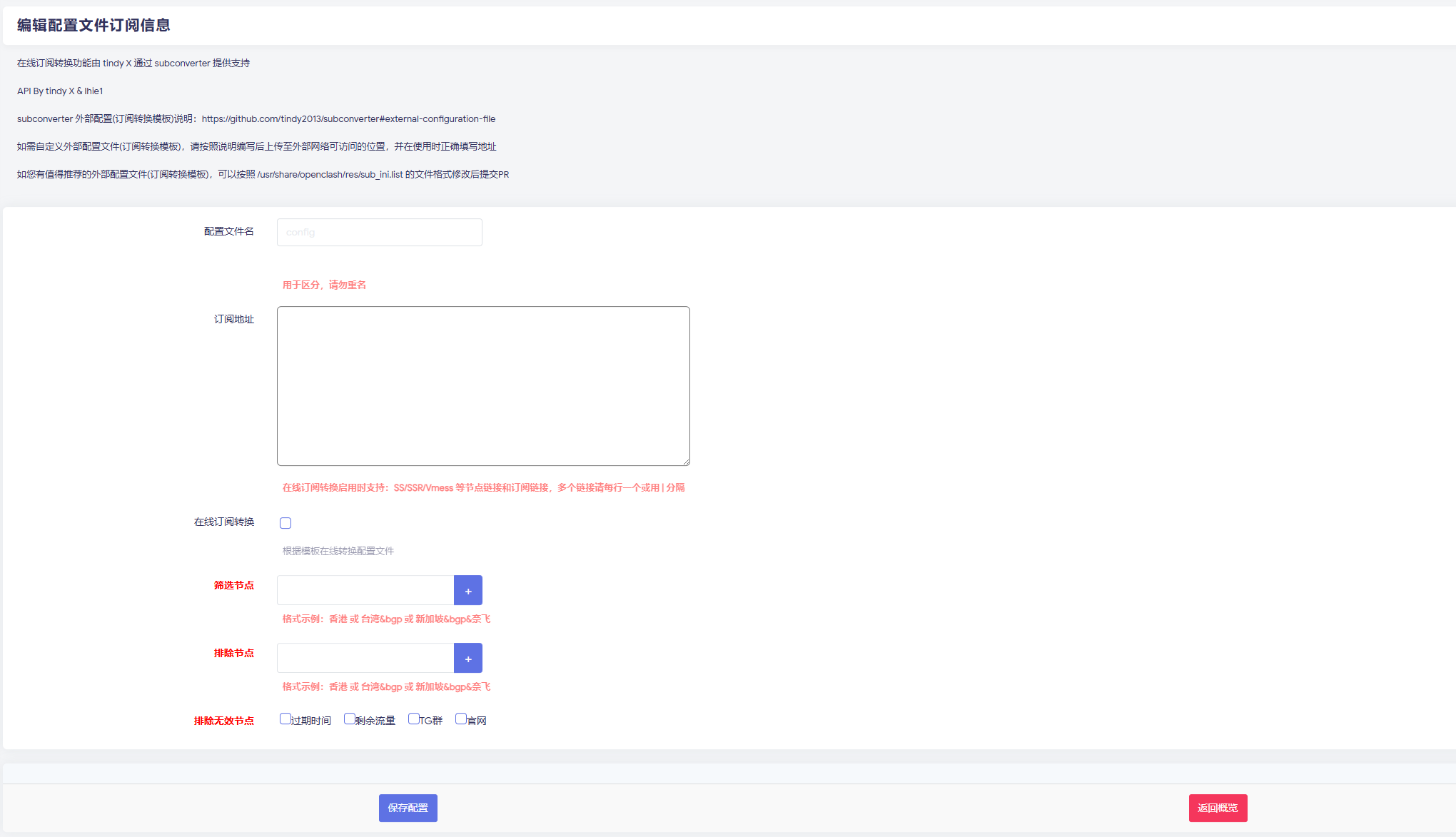Image resolution: width=1456 pixels, height=837 pixels.
Task: Click the 返回概览 button
Action: [x=1218, y=808]
